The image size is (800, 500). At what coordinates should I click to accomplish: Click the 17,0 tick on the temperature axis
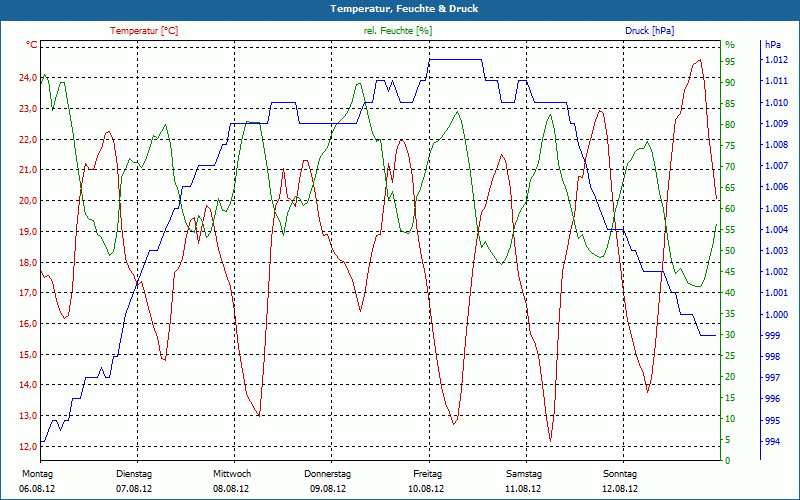[28, 293]
